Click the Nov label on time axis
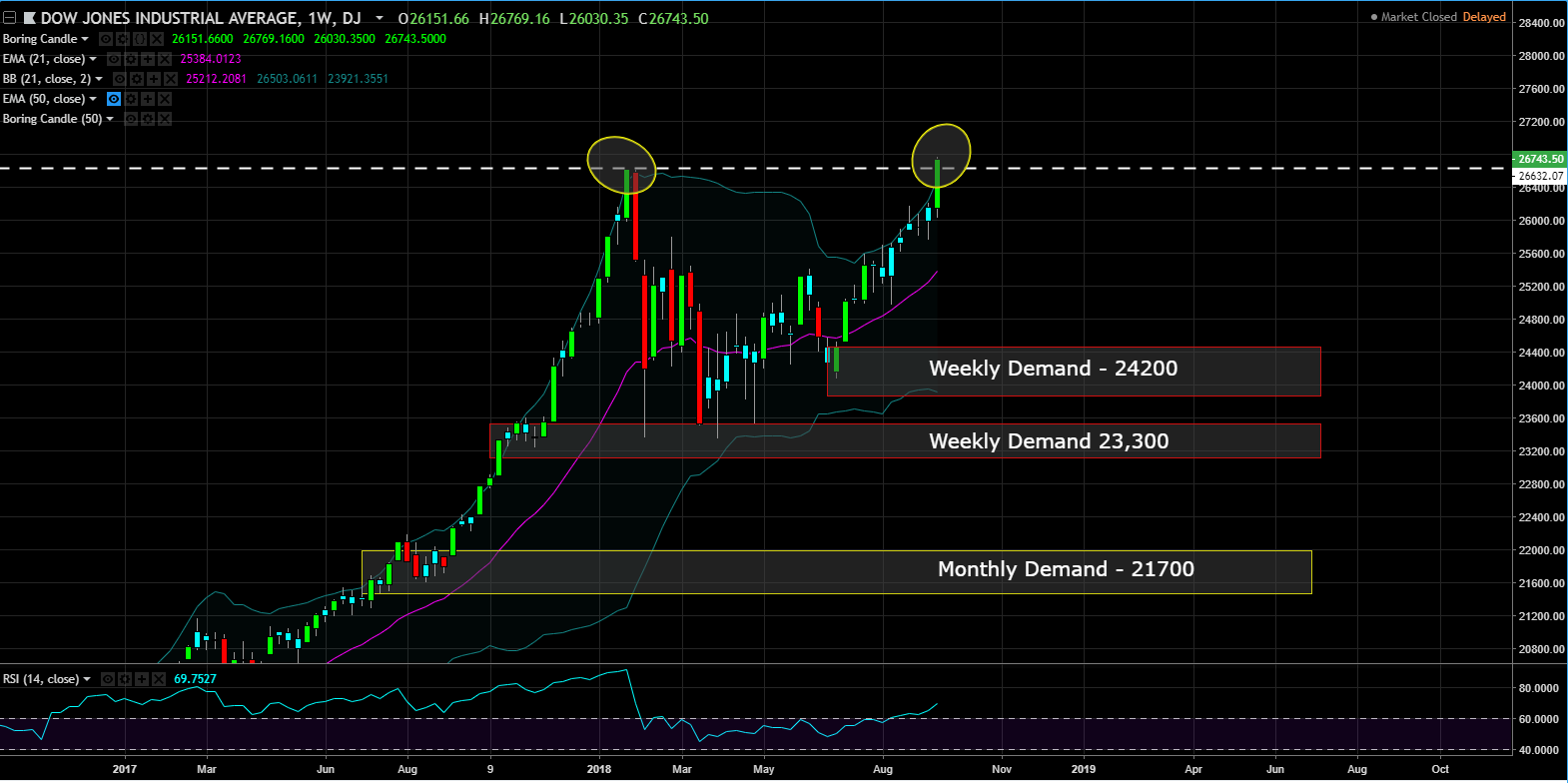The height and width of the screenshot is (783, 1568). click(x=1002, y=769)
